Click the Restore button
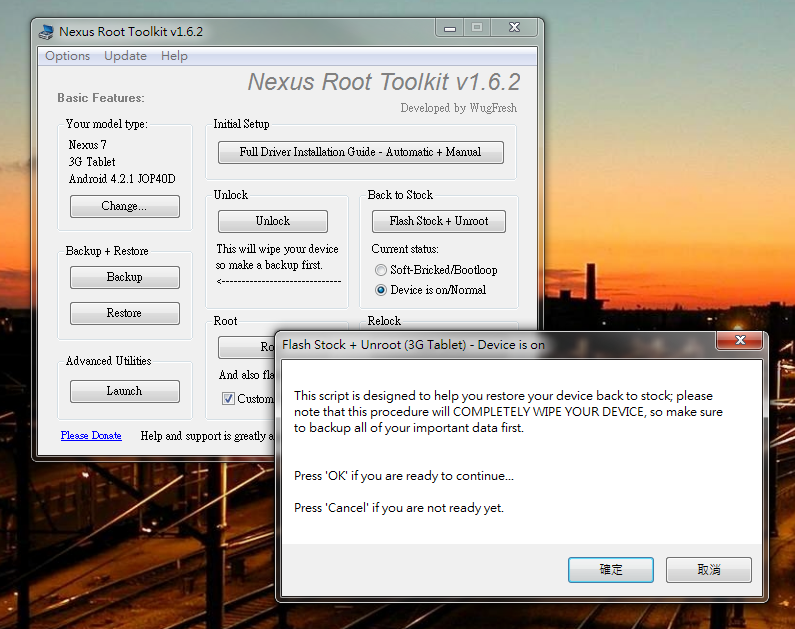The height and width of the screenshot is (629, 795). pos(125,313)
